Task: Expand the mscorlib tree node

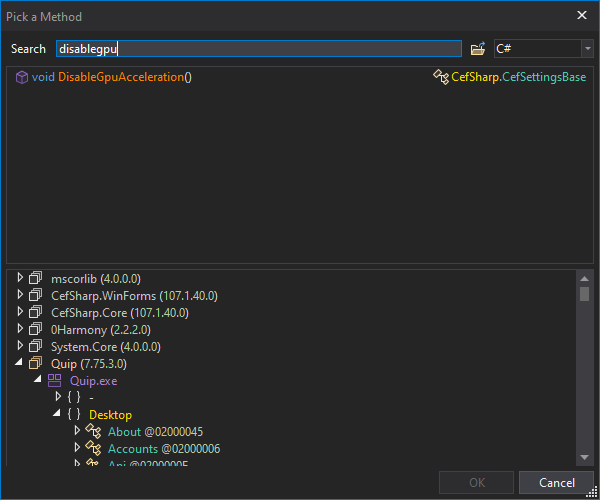Action: (x=20, y=277)
